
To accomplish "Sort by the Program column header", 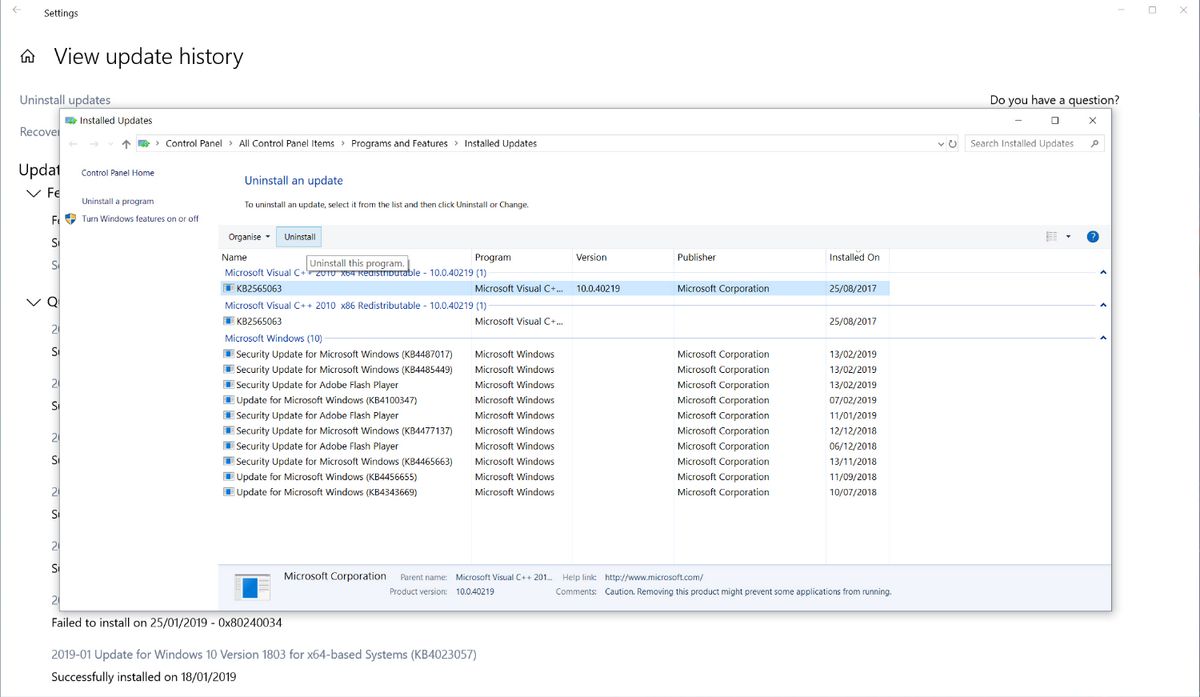I will coord(521,257).
